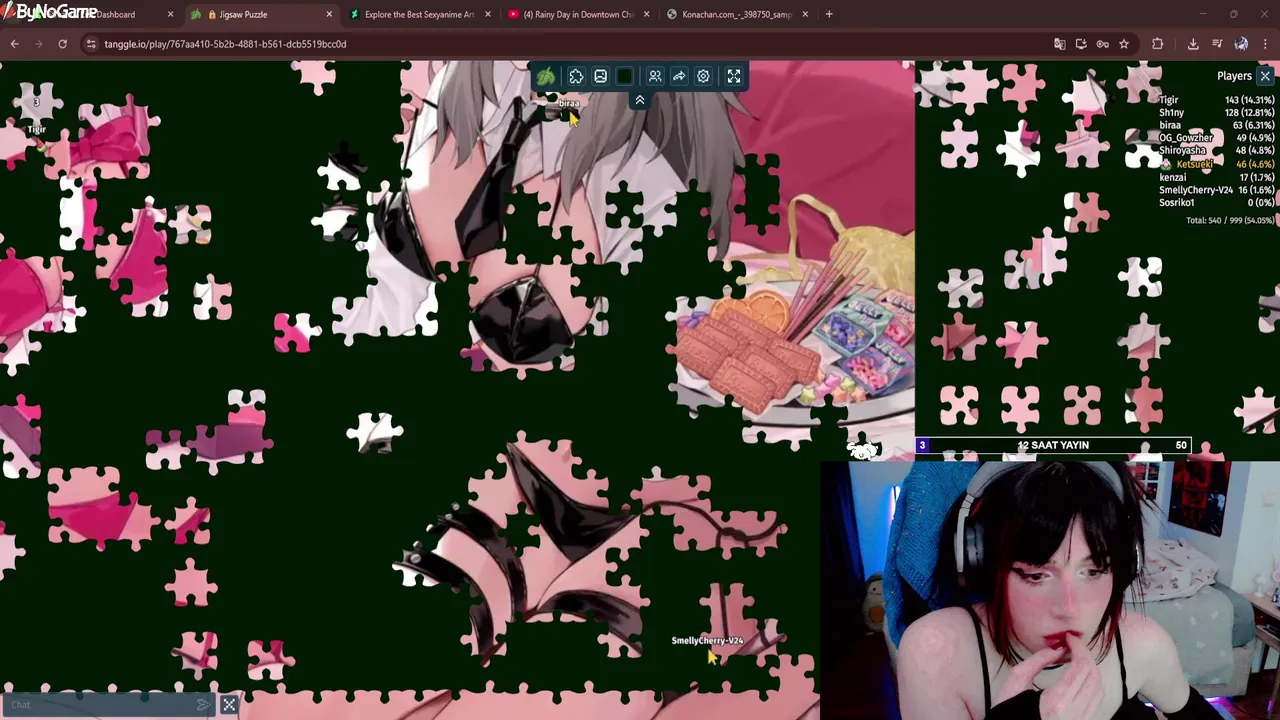Screen dimensions: 1280x720
Task: Open the password manager key icon
Action: 1102,44
